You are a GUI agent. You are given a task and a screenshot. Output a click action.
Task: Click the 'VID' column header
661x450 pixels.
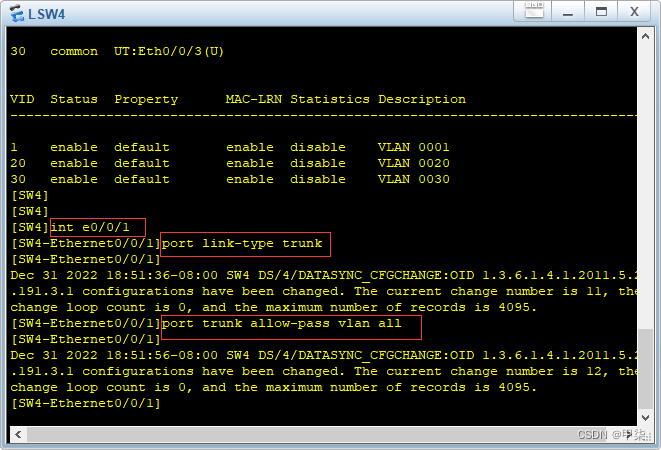22,99
